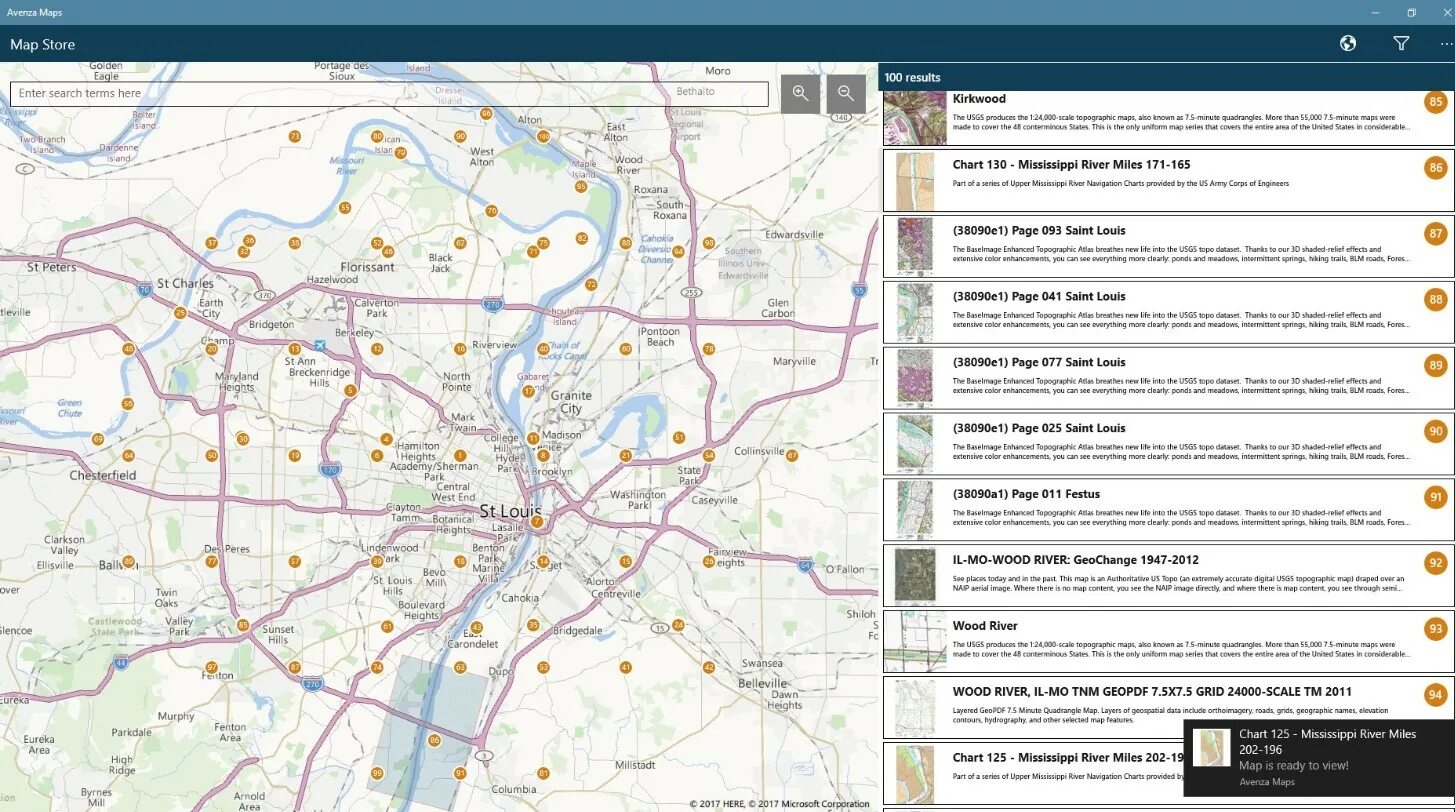Click into the search terms field
The width and height of the screenshot is (1455, 812).
click(x=389, y=94)
